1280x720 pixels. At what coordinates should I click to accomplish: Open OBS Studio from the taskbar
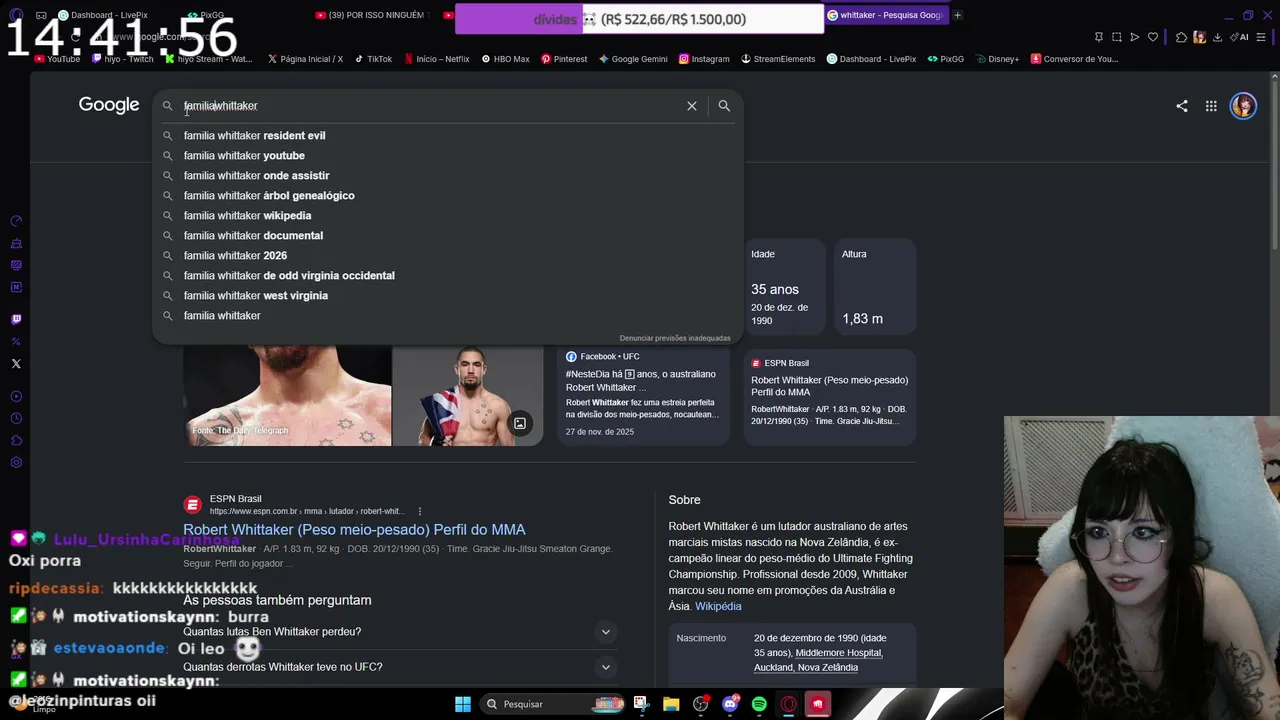(x=701, y=704)
